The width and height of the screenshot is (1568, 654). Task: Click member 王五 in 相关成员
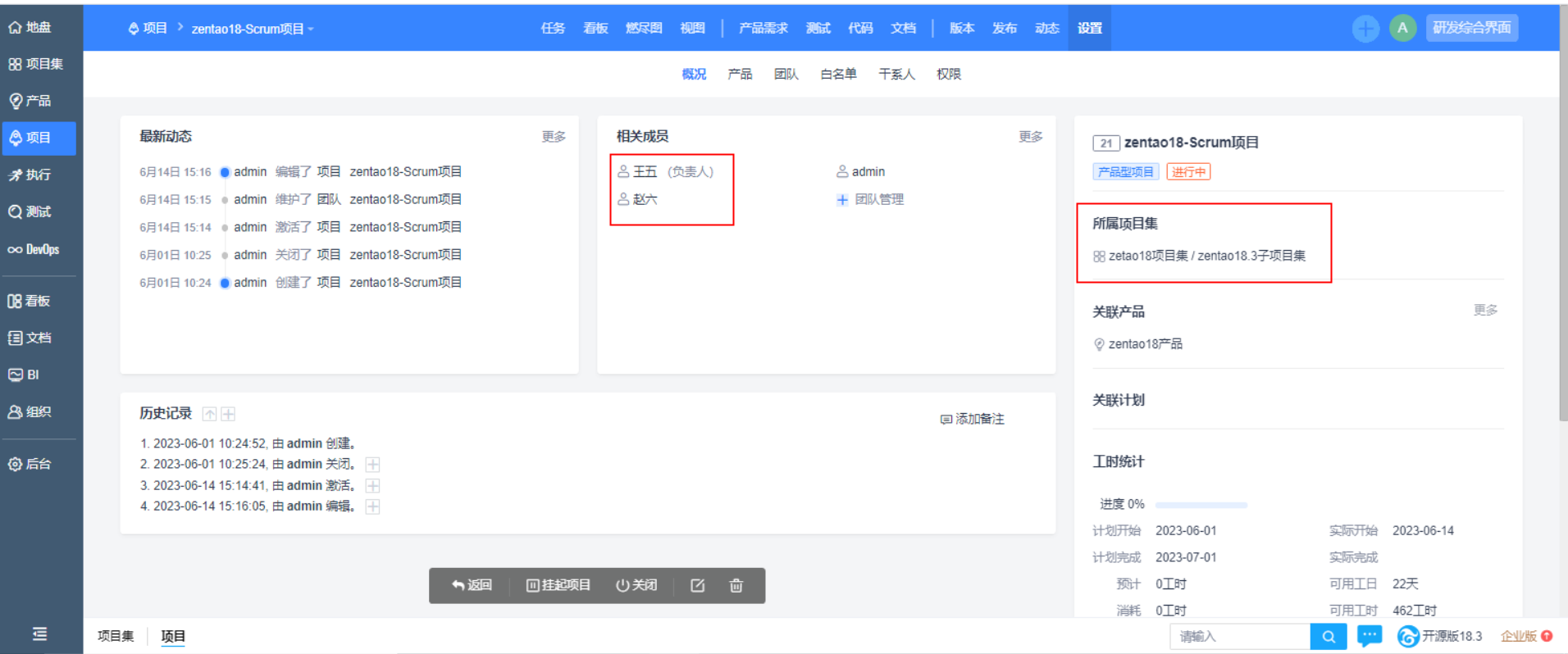[x=645, y=171]
